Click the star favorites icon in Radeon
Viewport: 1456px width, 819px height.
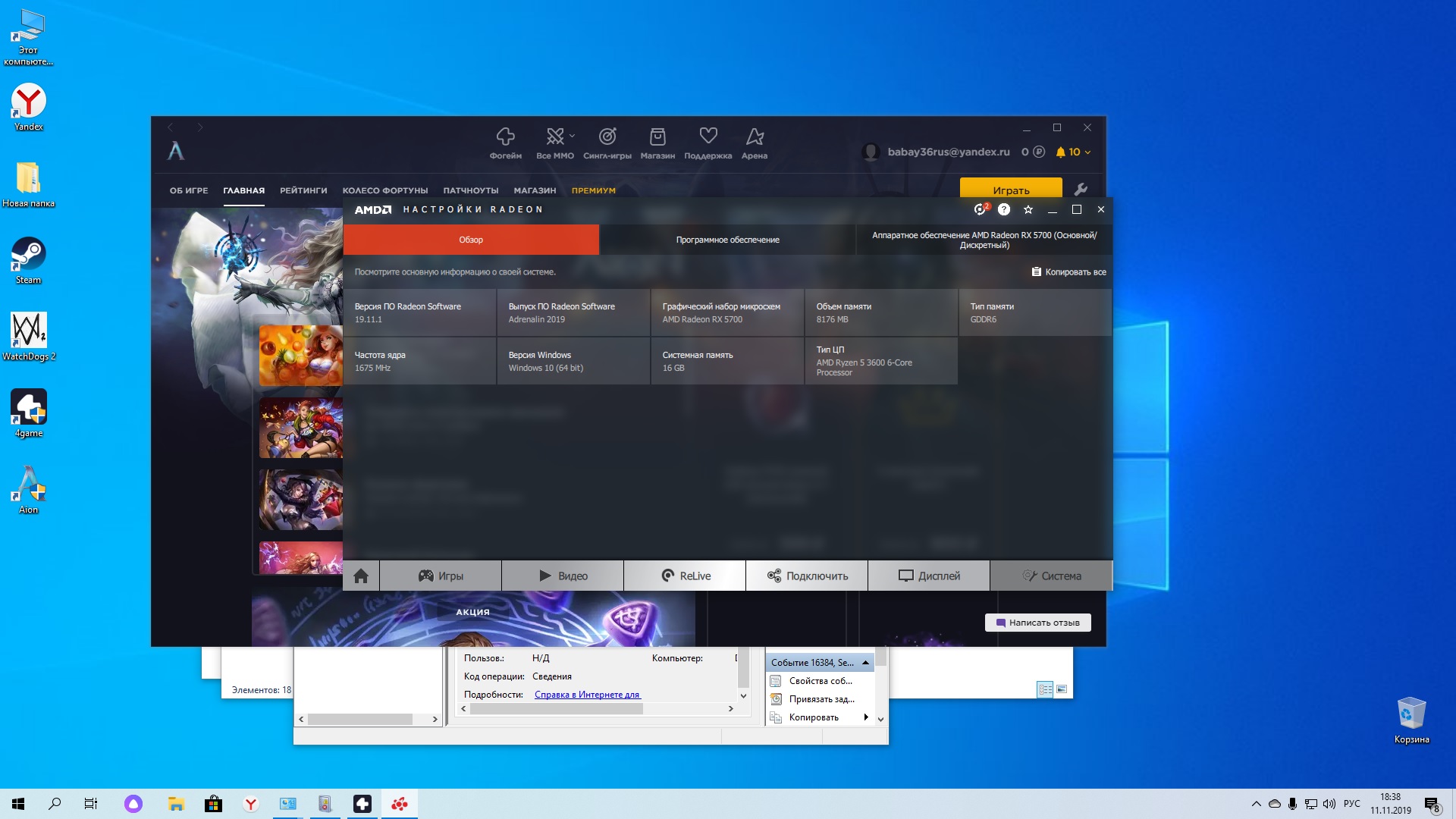[x=1028, y=209]
